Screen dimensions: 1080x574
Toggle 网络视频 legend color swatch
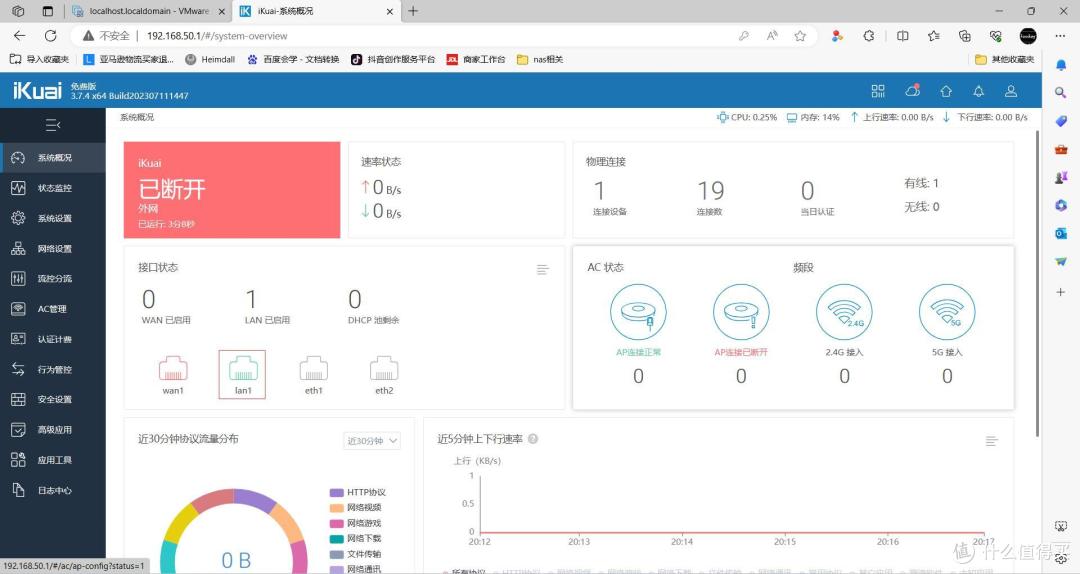[336, 508]
